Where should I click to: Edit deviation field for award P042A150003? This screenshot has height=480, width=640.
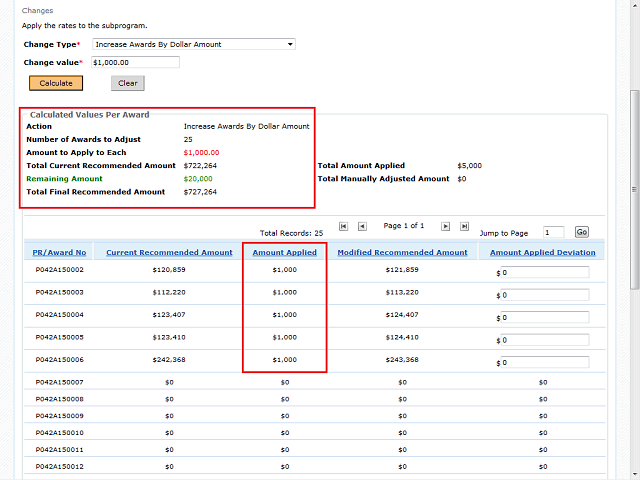(545, 295)
